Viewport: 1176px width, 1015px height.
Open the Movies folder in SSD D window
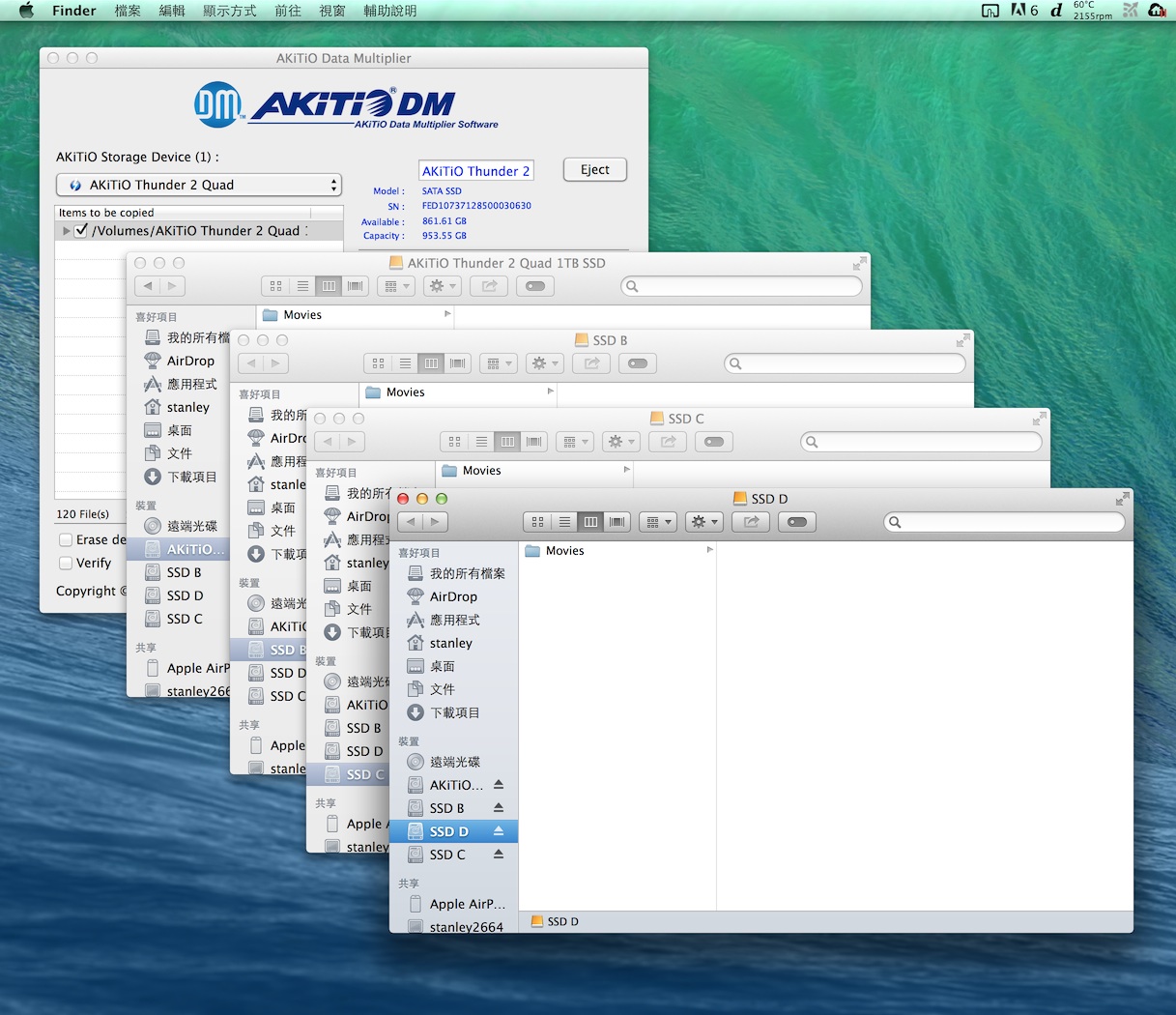tap(564, 551)
